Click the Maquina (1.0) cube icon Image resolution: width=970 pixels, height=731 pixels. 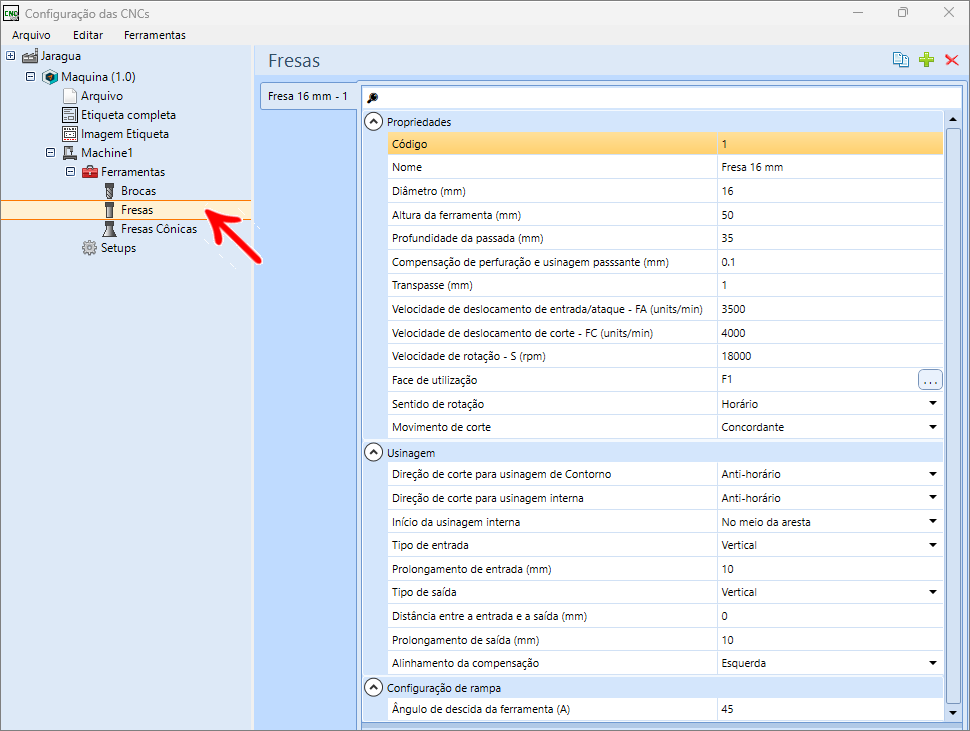pyautogui.click(x=50, y=77)
